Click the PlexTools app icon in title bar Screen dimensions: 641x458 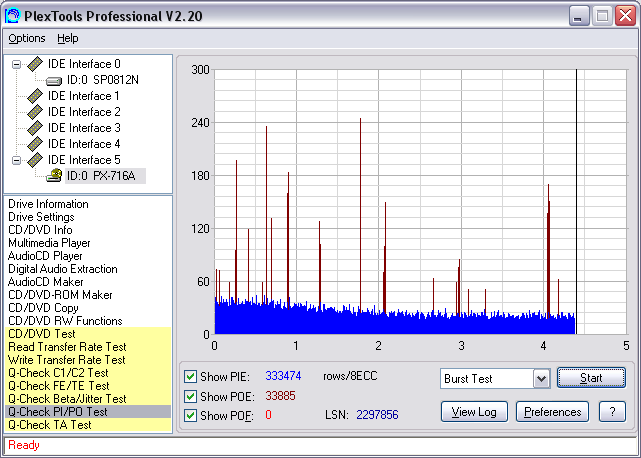[12, 16]
